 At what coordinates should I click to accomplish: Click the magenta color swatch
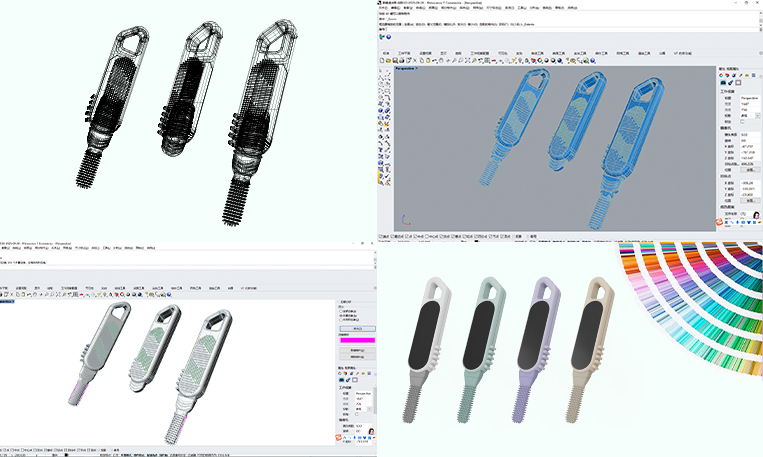357,340
